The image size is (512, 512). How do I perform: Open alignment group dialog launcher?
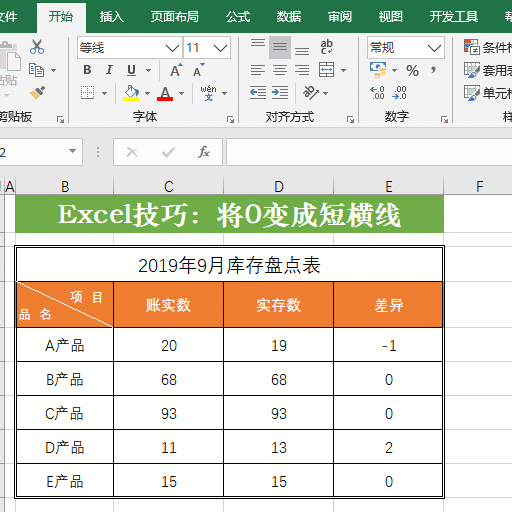(350, 119)
